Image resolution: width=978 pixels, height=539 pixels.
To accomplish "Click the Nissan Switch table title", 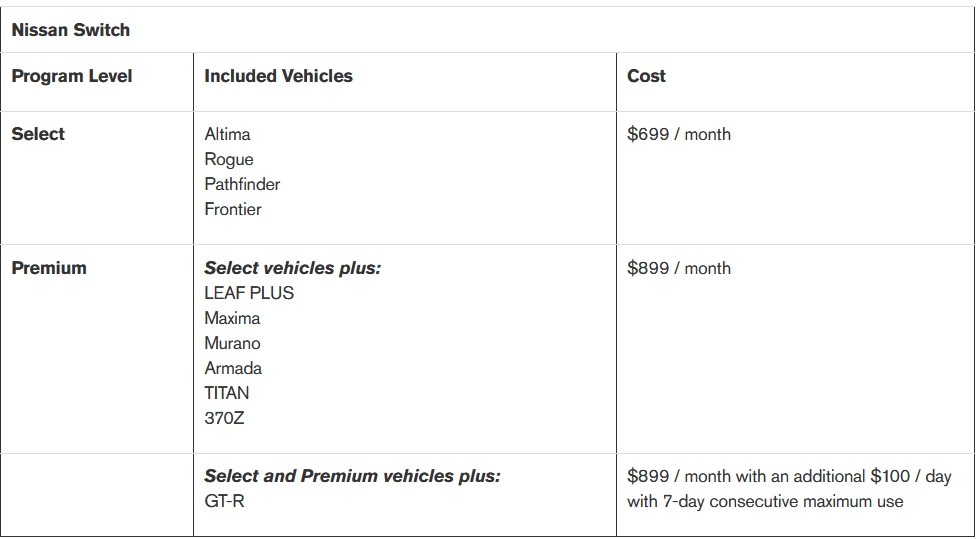I will click(x=71, y=30).
